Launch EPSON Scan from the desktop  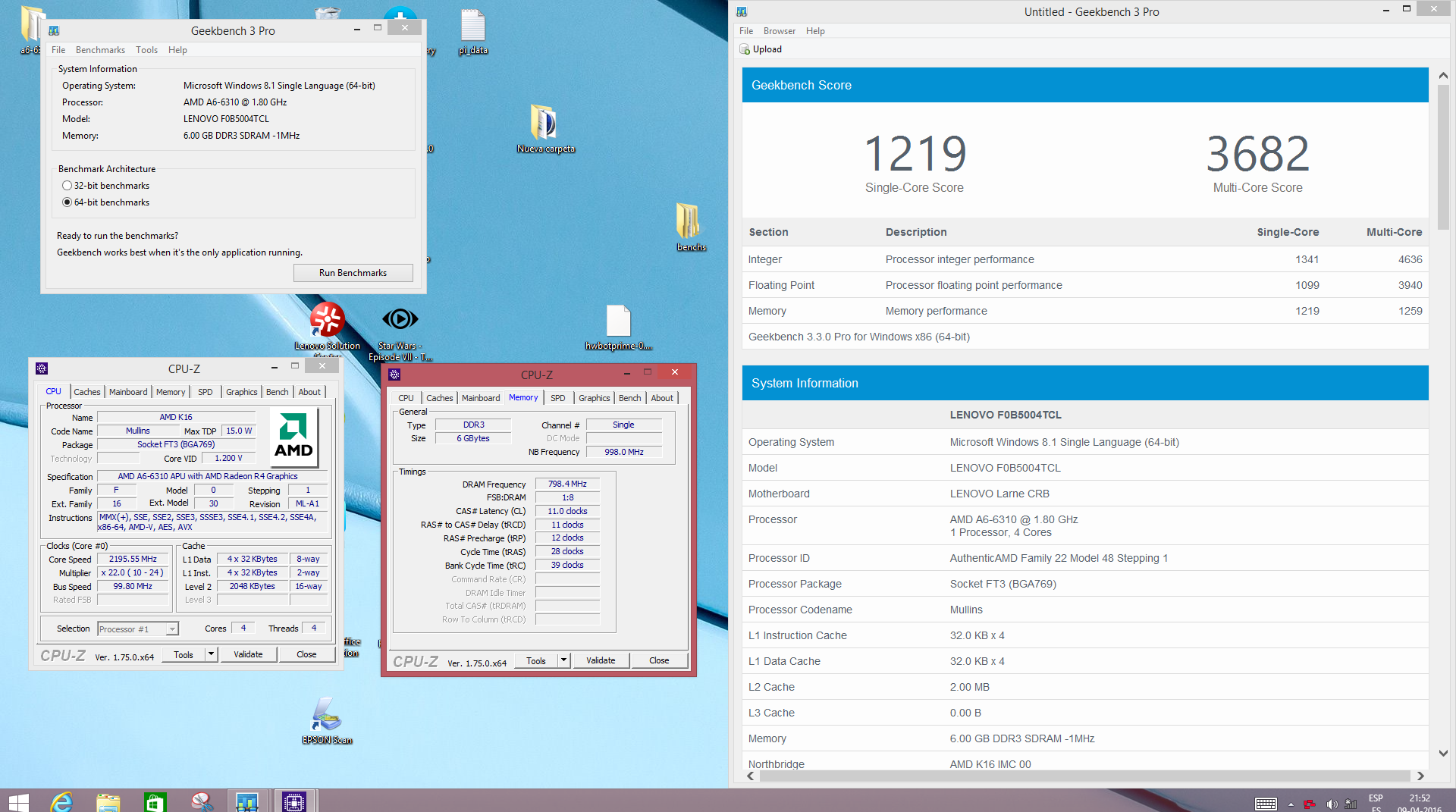pos(327,720)
